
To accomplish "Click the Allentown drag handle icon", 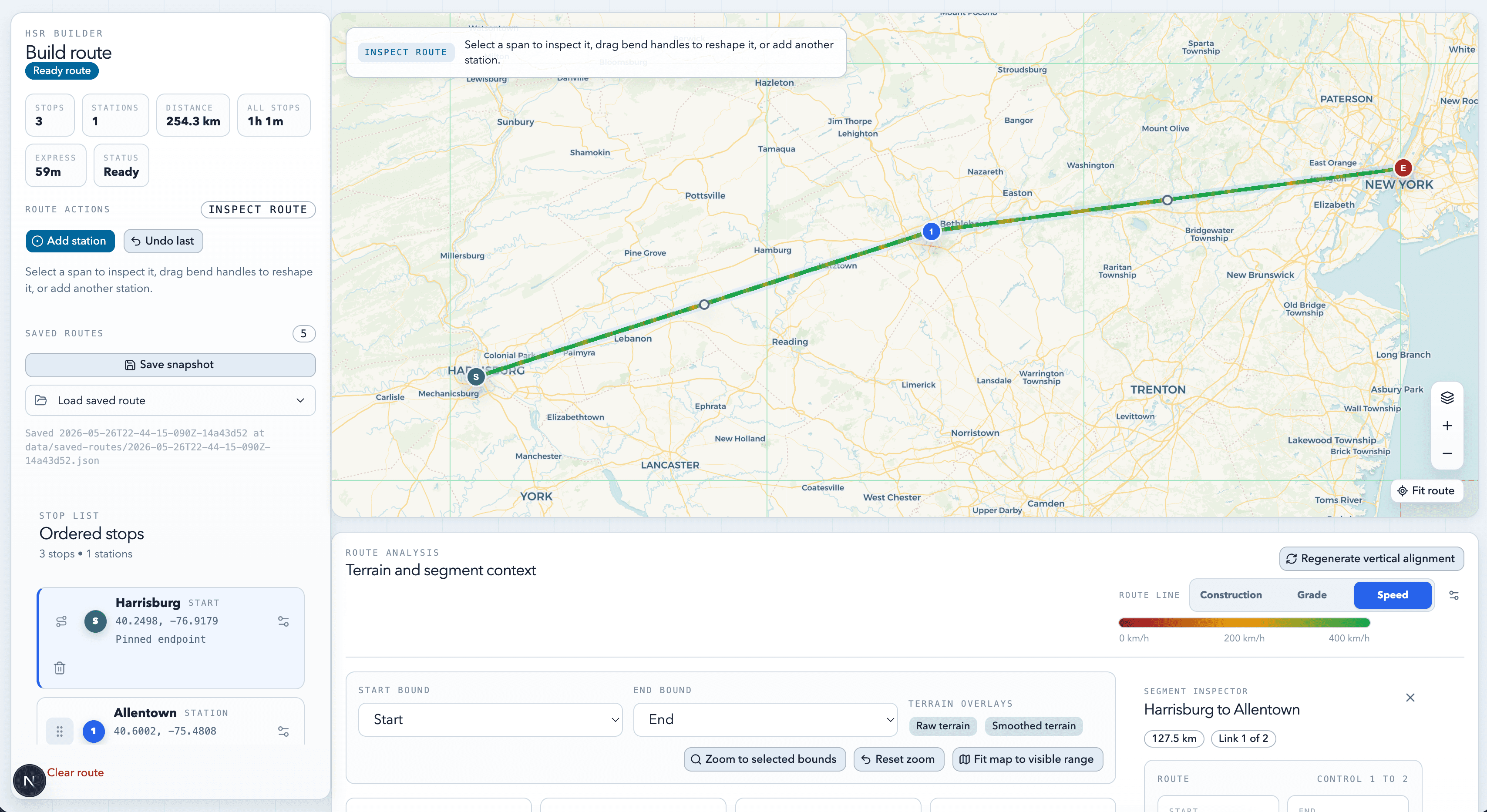I will [60, 731].
